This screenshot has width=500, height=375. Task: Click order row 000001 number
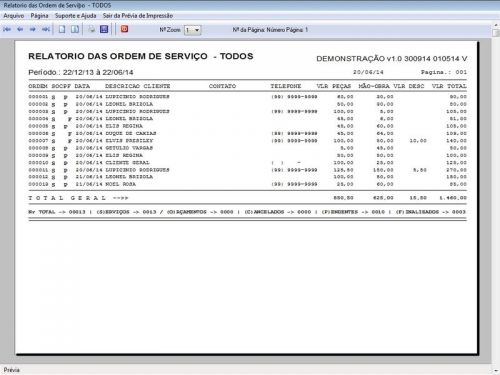[x=38, y=97]
